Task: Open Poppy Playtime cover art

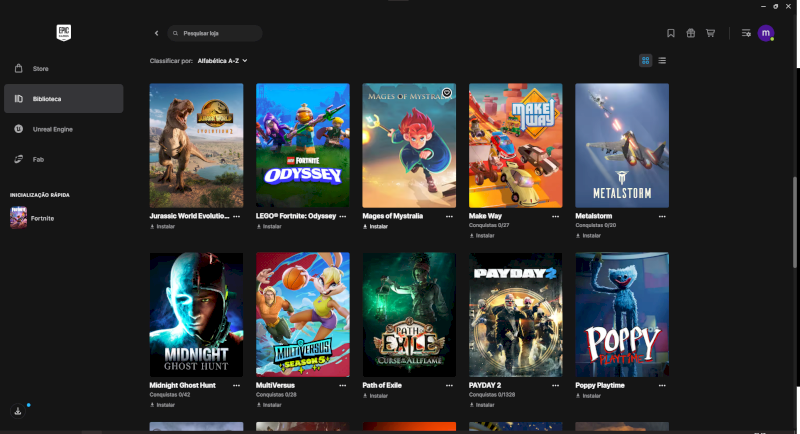Action: [622, 315]
